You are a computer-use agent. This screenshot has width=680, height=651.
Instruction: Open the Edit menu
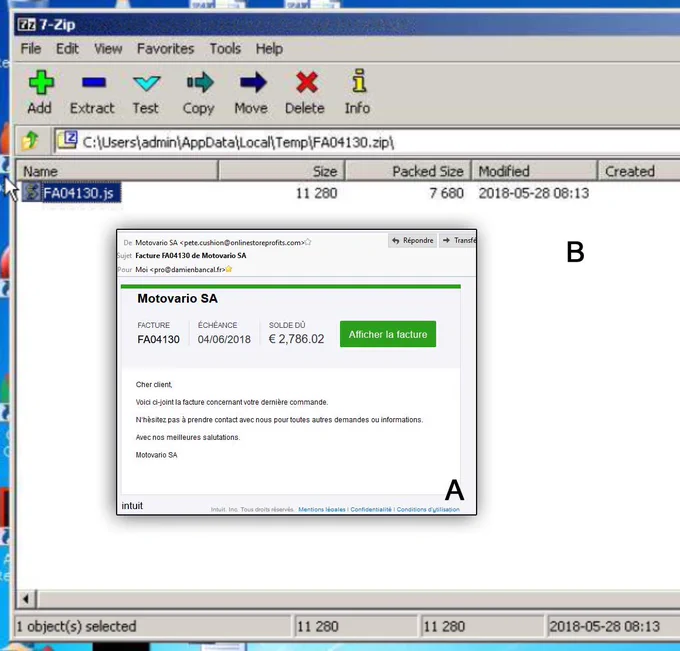click(67, 49)
